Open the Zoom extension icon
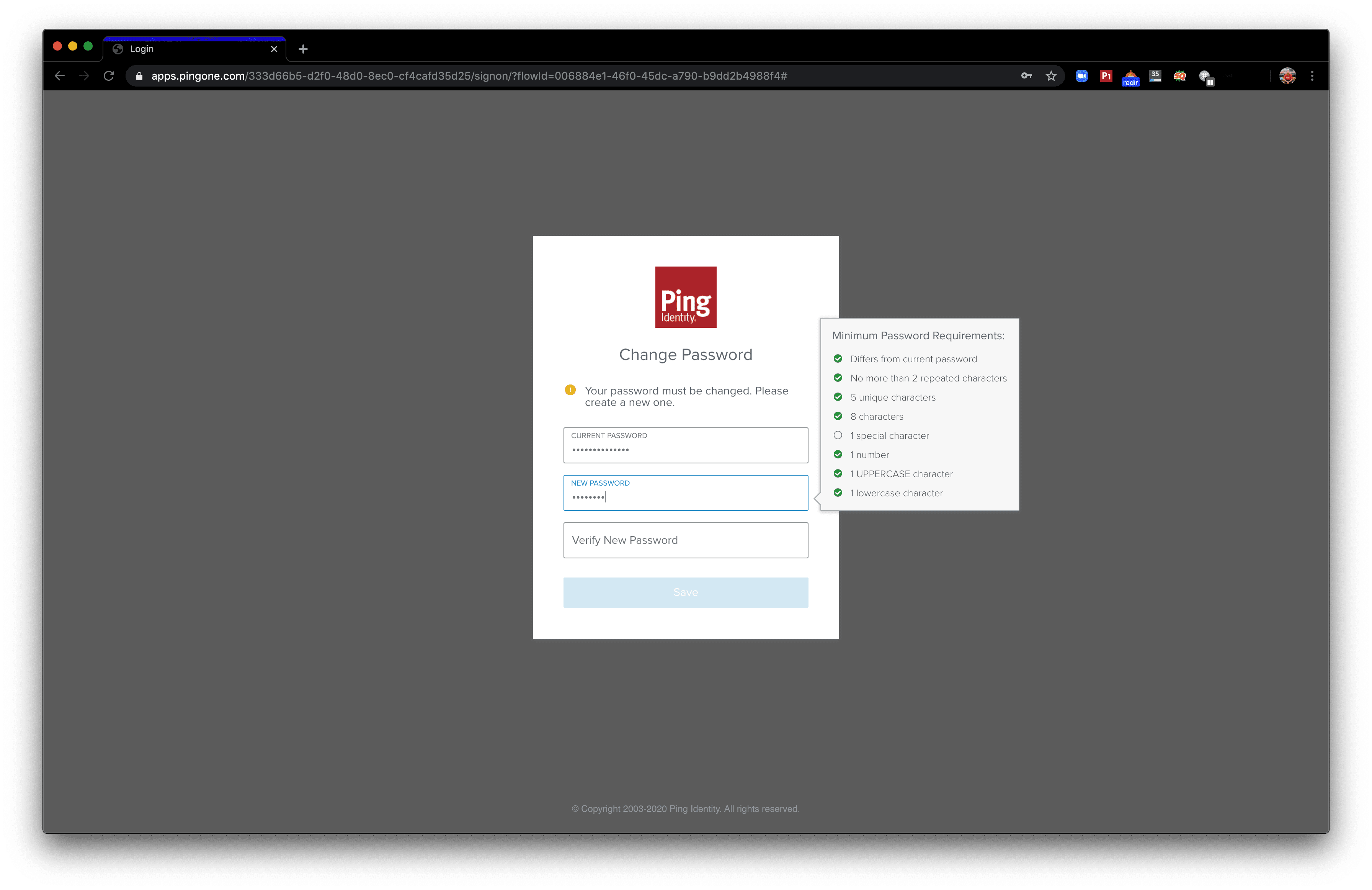 (x=1081, y=75)
